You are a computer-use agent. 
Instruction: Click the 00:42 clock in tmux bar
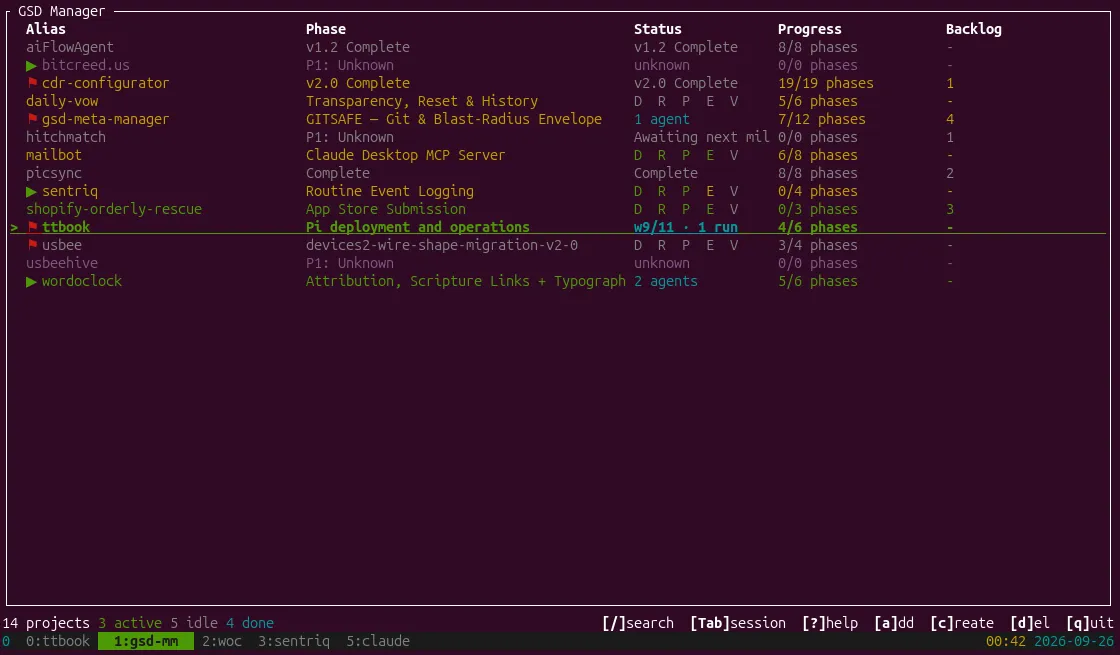[x=1006, y=641]
